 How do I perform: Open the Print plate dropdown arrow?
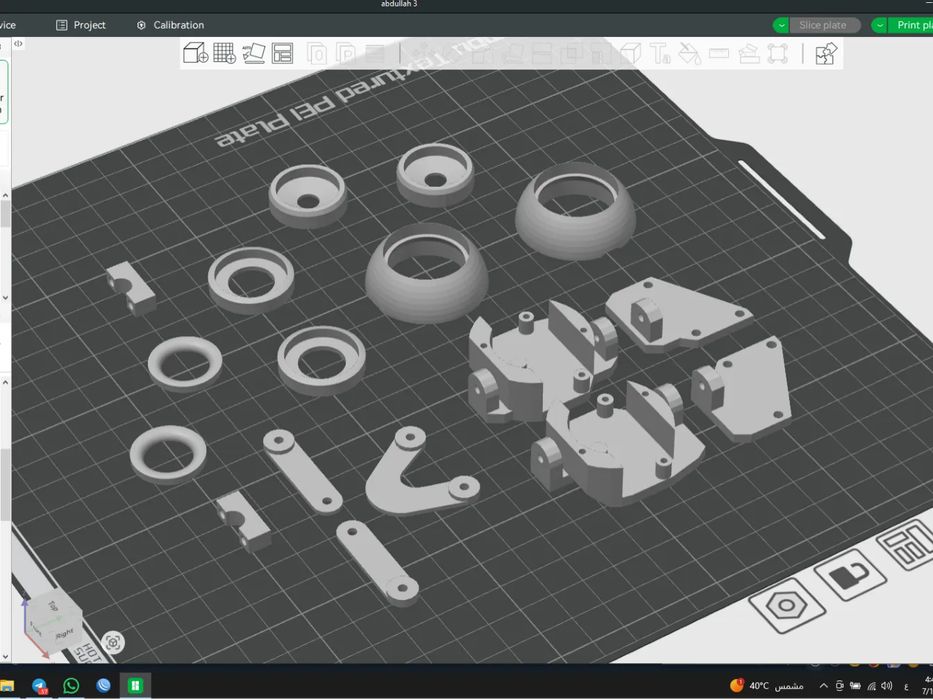point(879,25)
